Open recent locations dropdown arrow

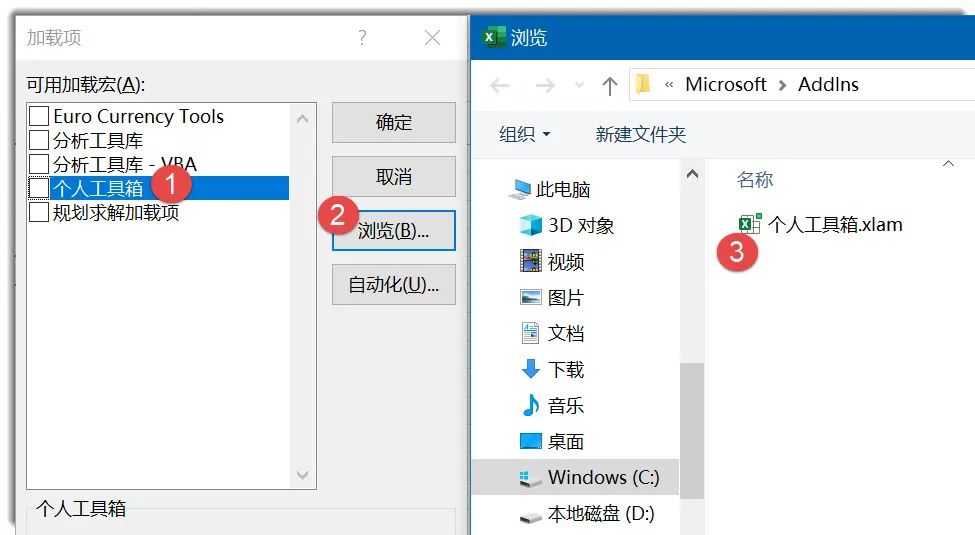pos(579,85)
